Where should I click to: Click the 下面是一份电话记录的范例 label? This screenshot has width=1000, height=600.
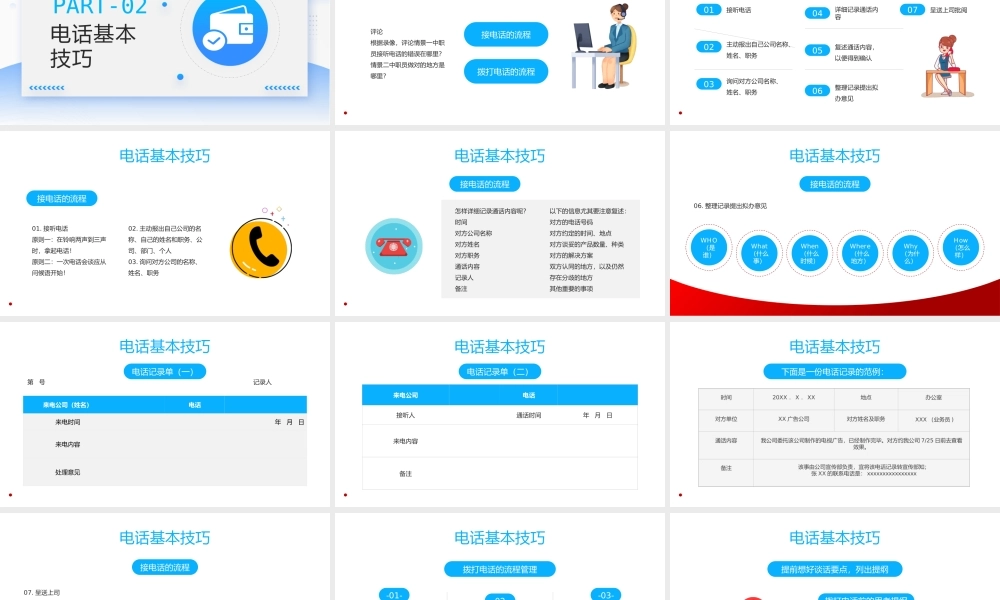(x=834, y=371)
